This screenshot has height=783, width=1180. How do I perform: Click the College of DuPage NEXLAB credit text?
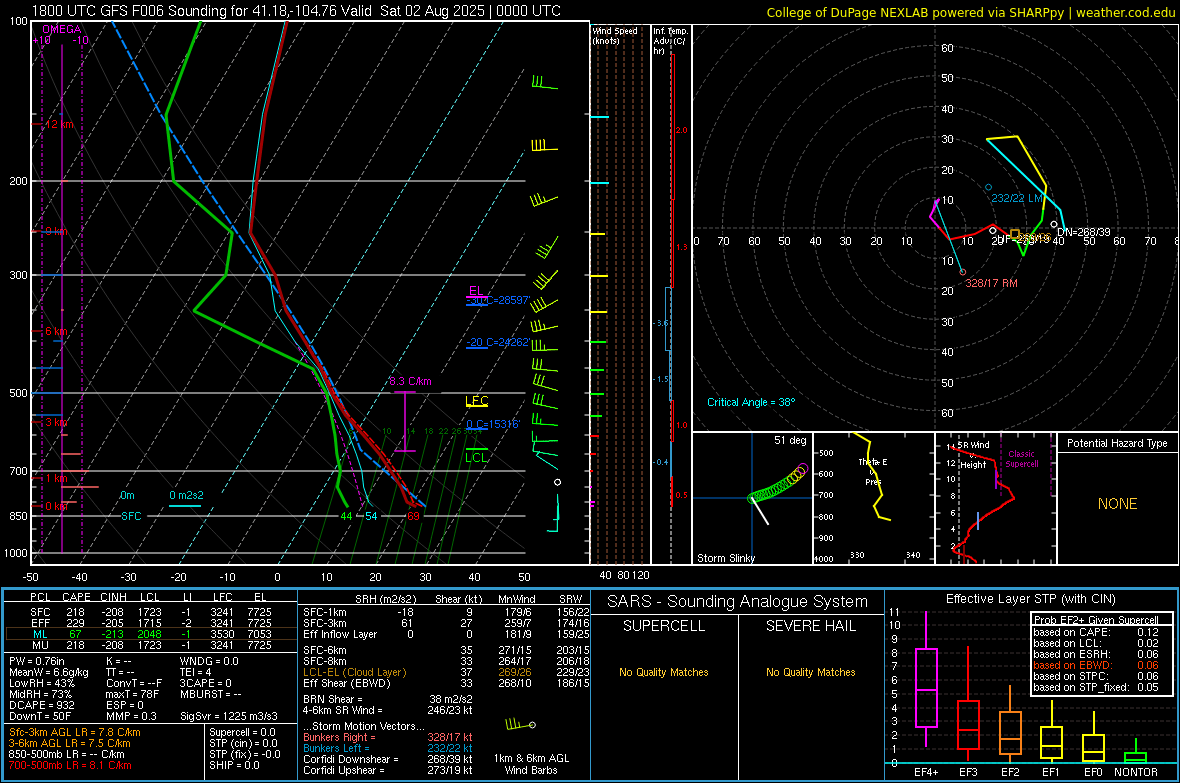tap(970, 12)
